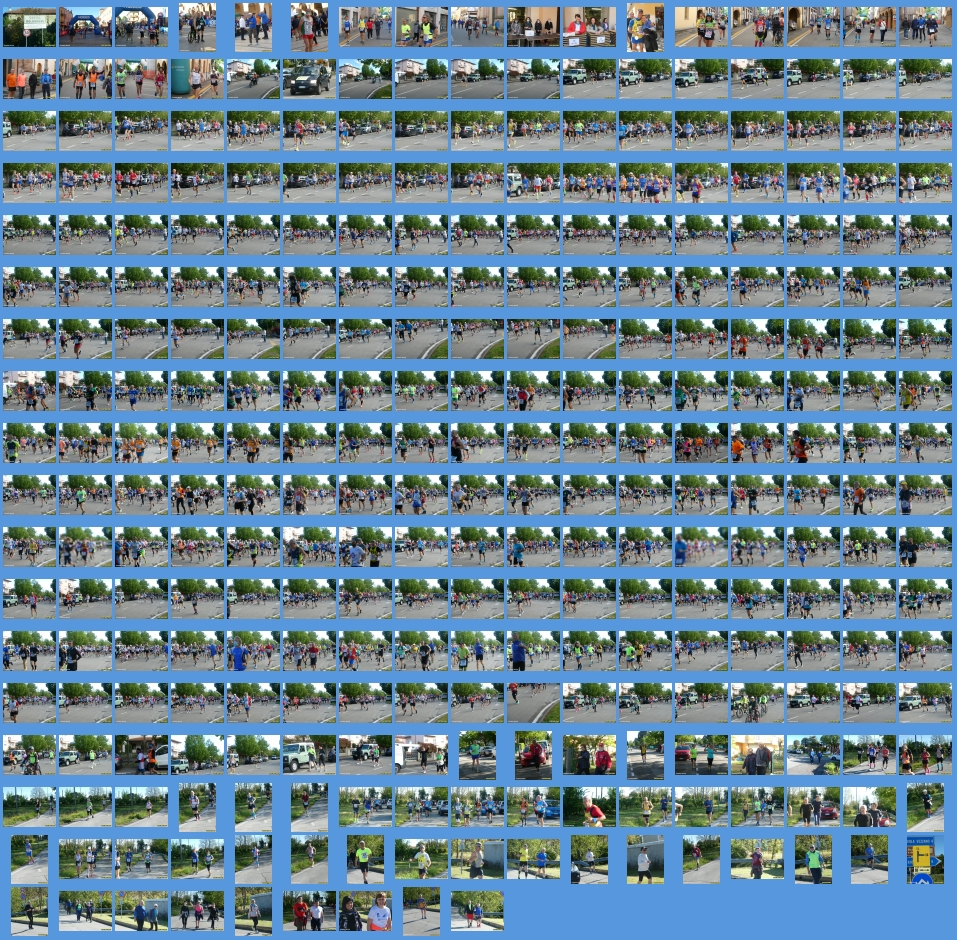Select the photo with the large teal column
The width and height of the screenshot is (957, 940).
pyautogui.click(x=197, y=78)
